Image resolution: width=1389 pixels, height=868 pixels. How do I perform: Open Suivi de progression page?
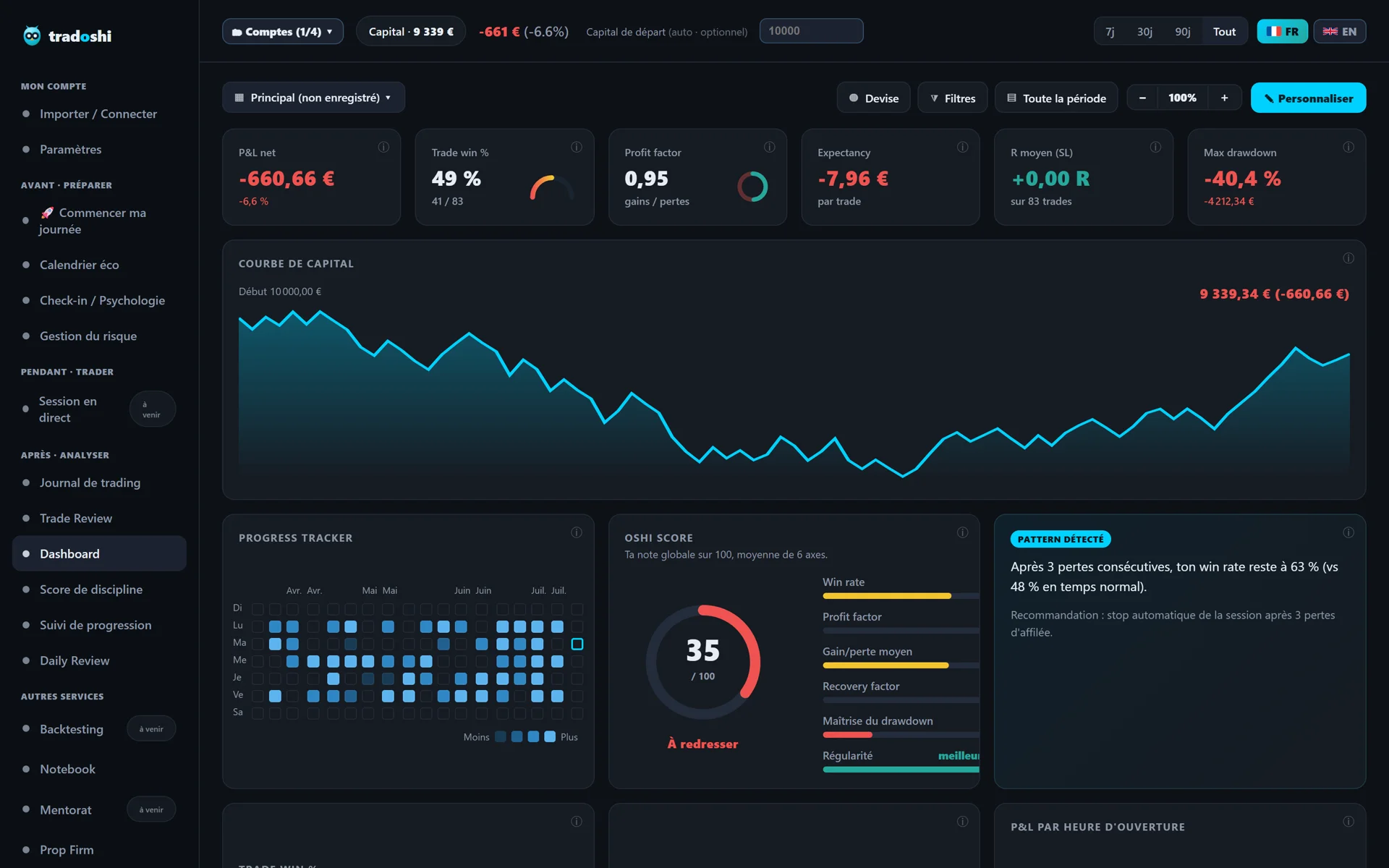click(x=99, y=624)
